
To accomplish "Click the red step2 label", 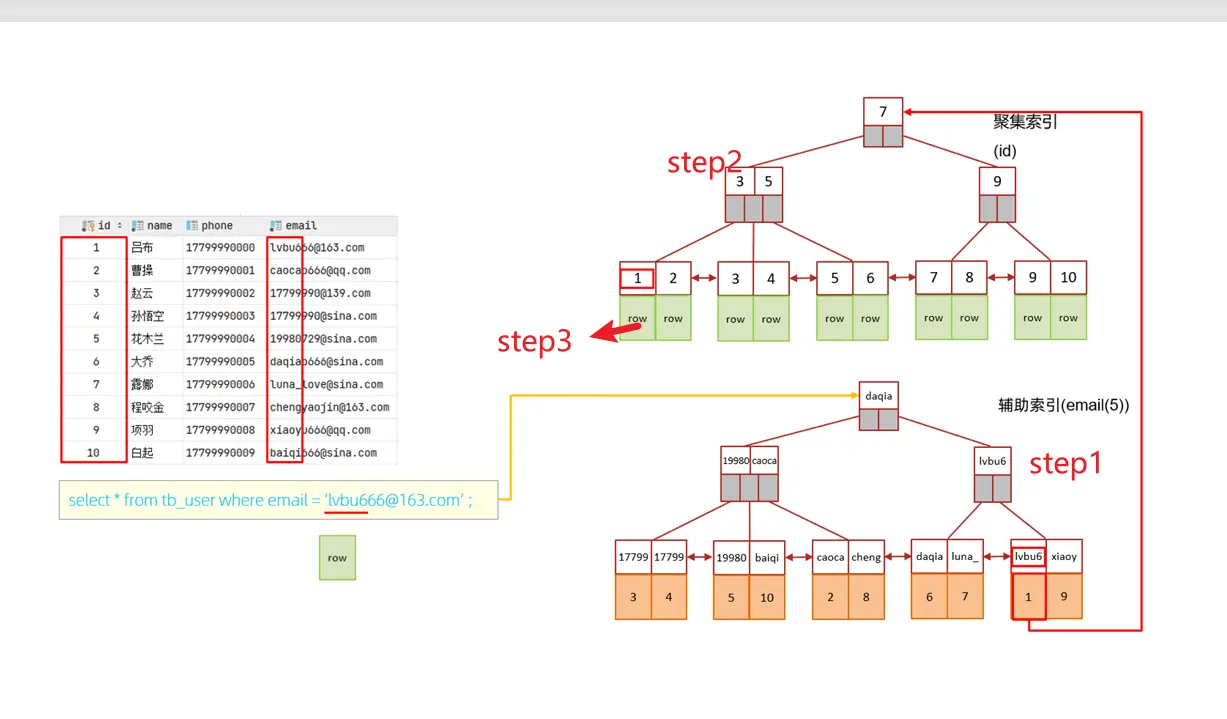I will [704, 163].
